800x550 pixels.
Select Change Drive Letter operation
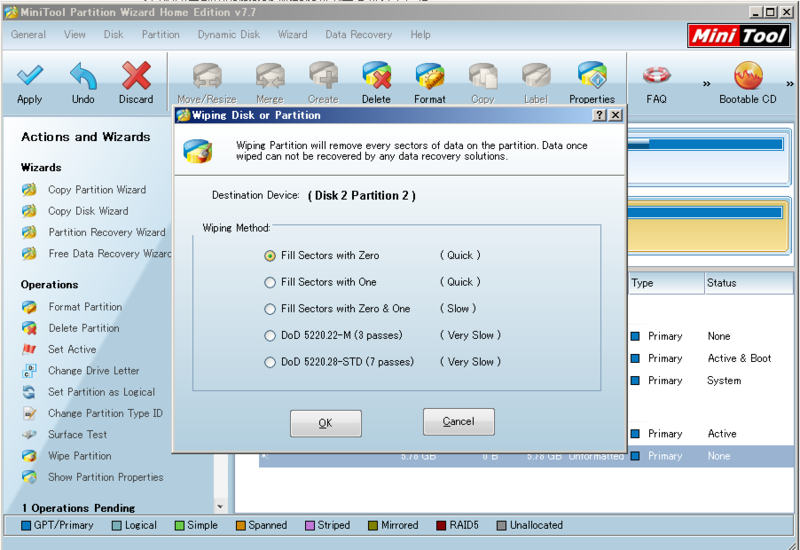pyautogui.click(x=93, y=371)
